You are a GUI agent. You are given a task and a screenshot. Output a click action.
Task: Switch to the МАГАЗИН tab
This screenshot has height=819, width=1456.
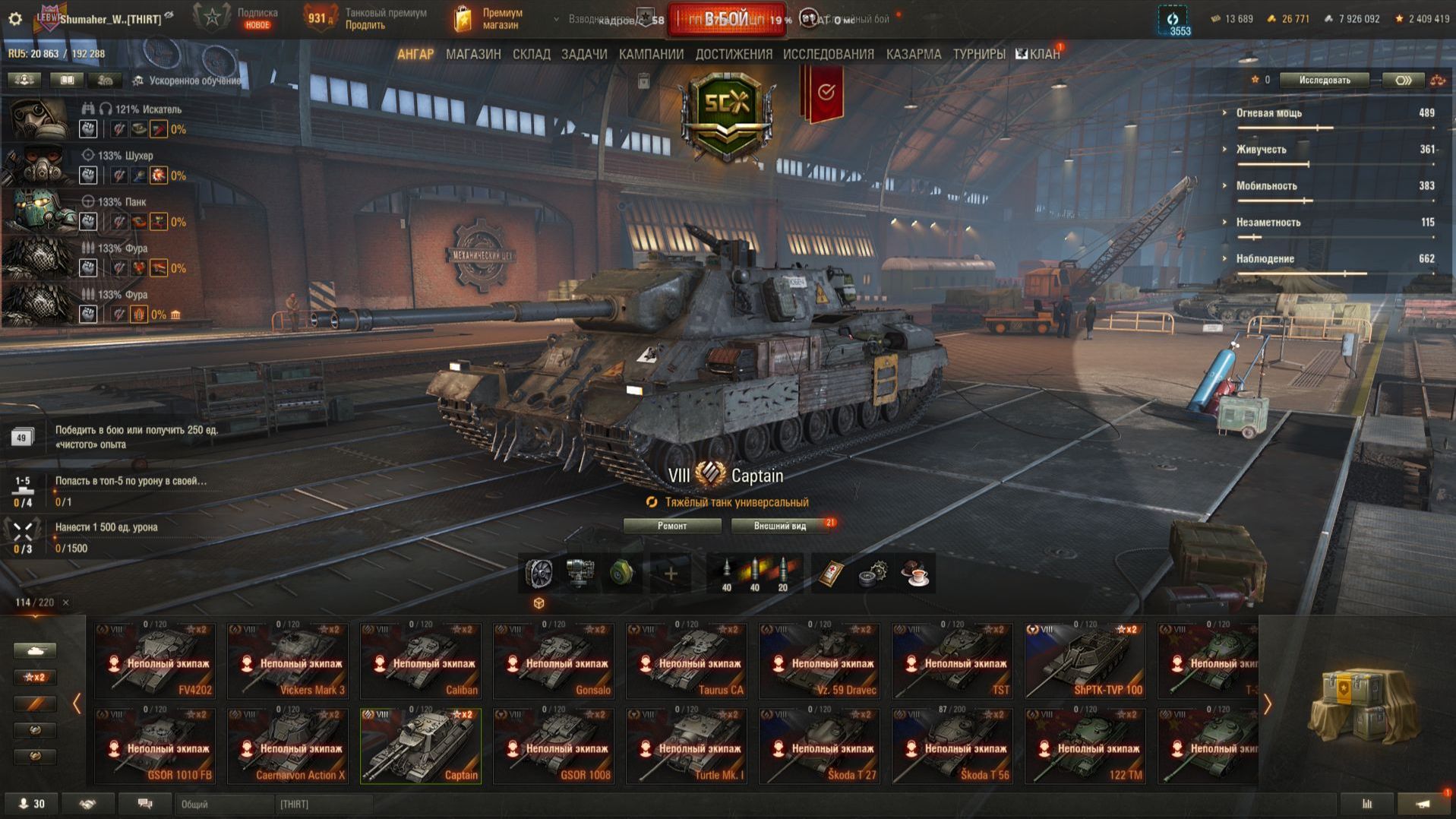click(x=473, y=54)
